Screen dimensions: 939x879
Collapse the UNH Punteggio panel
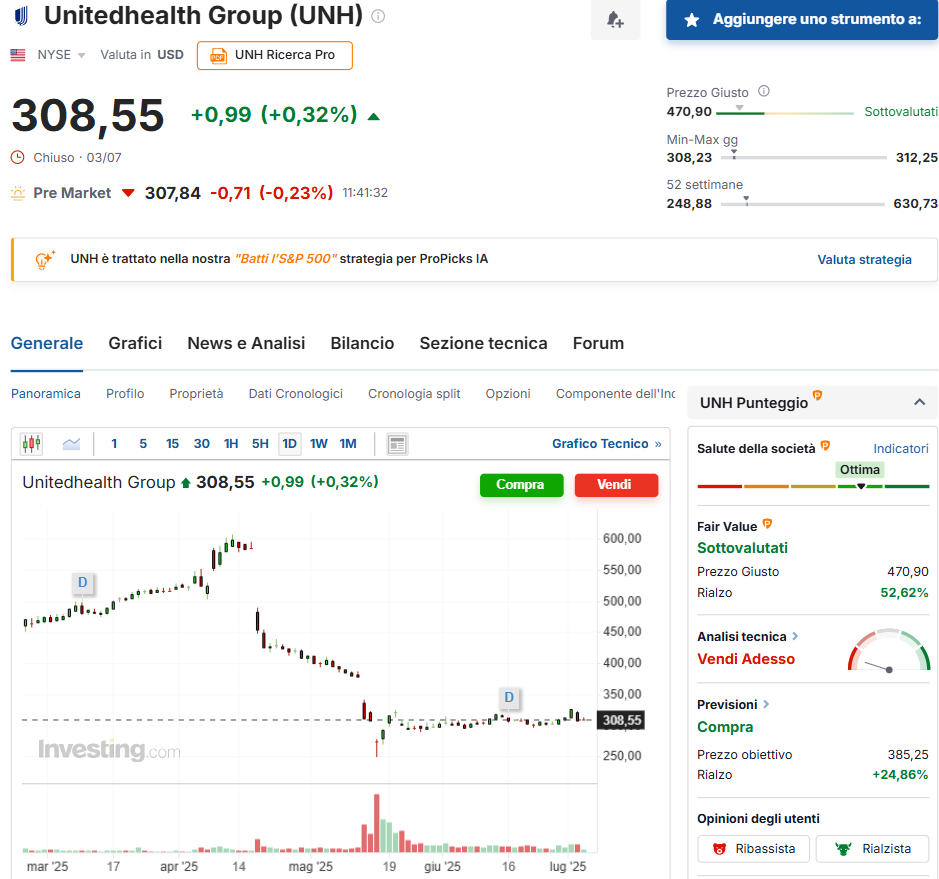click(919, 402)
